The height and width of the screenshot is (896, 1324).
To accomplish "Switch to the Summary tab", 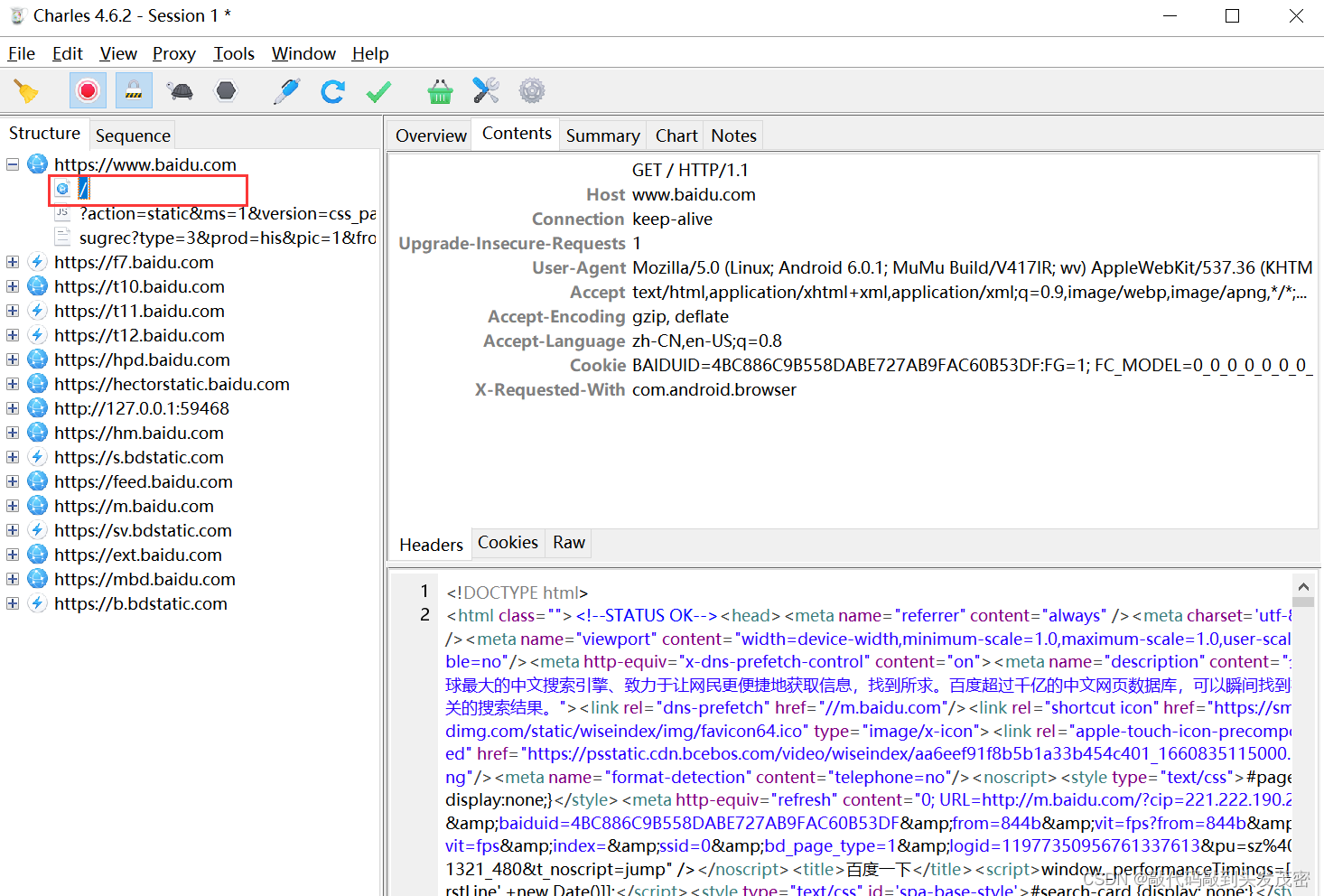I will click(x=602, y=135).
